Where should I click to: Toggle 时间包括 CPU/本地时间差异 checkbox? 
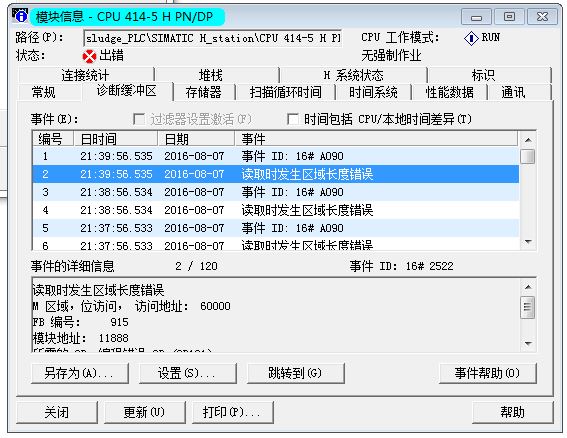293,119
